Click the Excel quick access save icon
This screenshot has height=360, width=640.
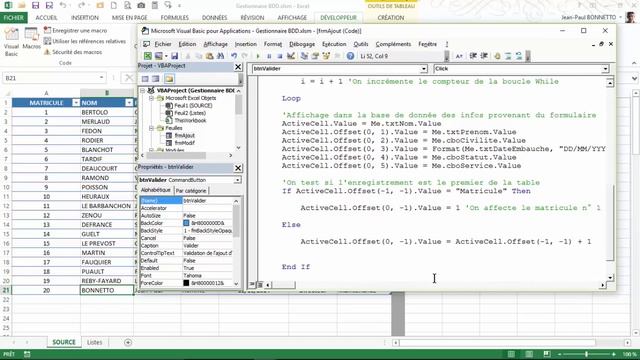(36, 6)
